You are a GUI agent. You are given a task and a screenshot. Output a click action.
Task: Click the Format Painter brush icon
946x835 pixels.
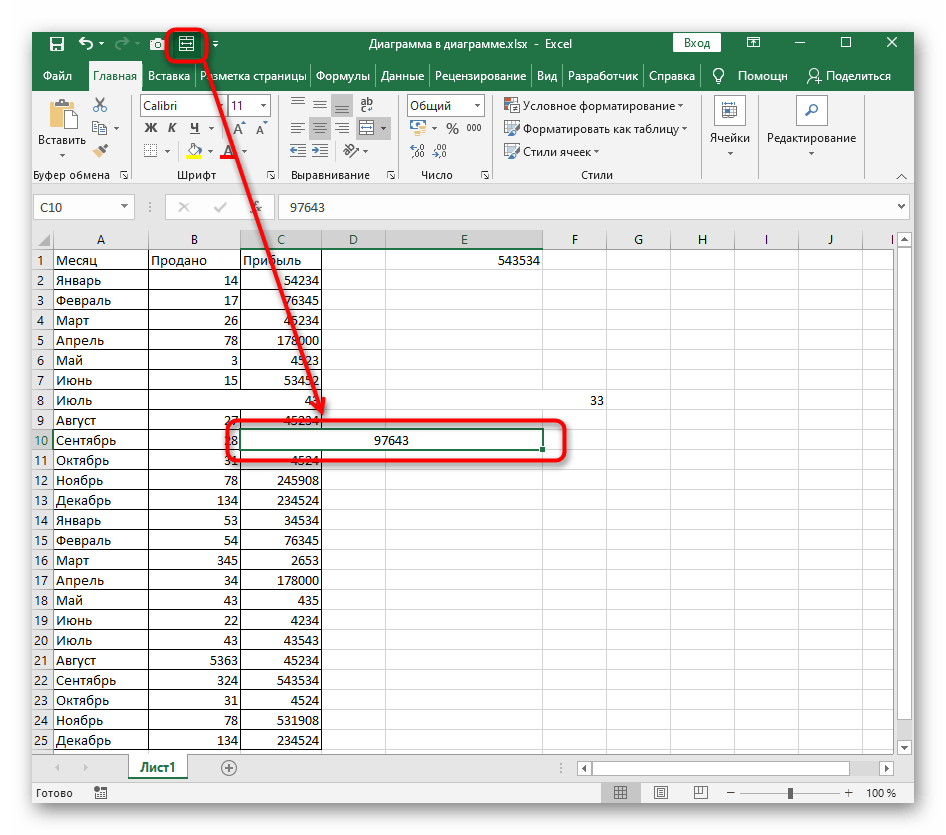[x=100, y=151]
